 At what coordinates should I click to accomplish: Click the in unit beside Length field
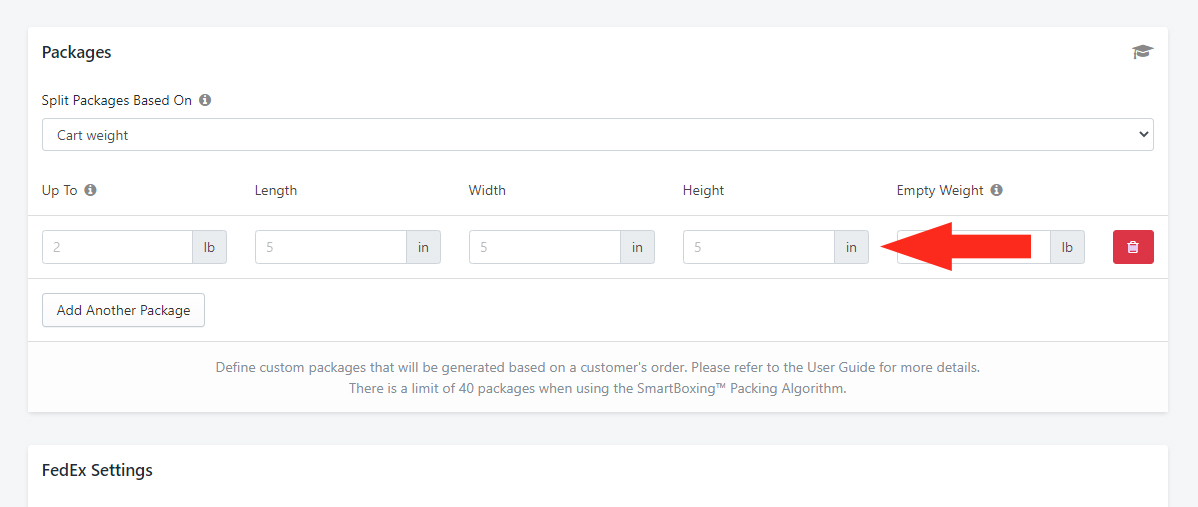click(x=423, y=247)
